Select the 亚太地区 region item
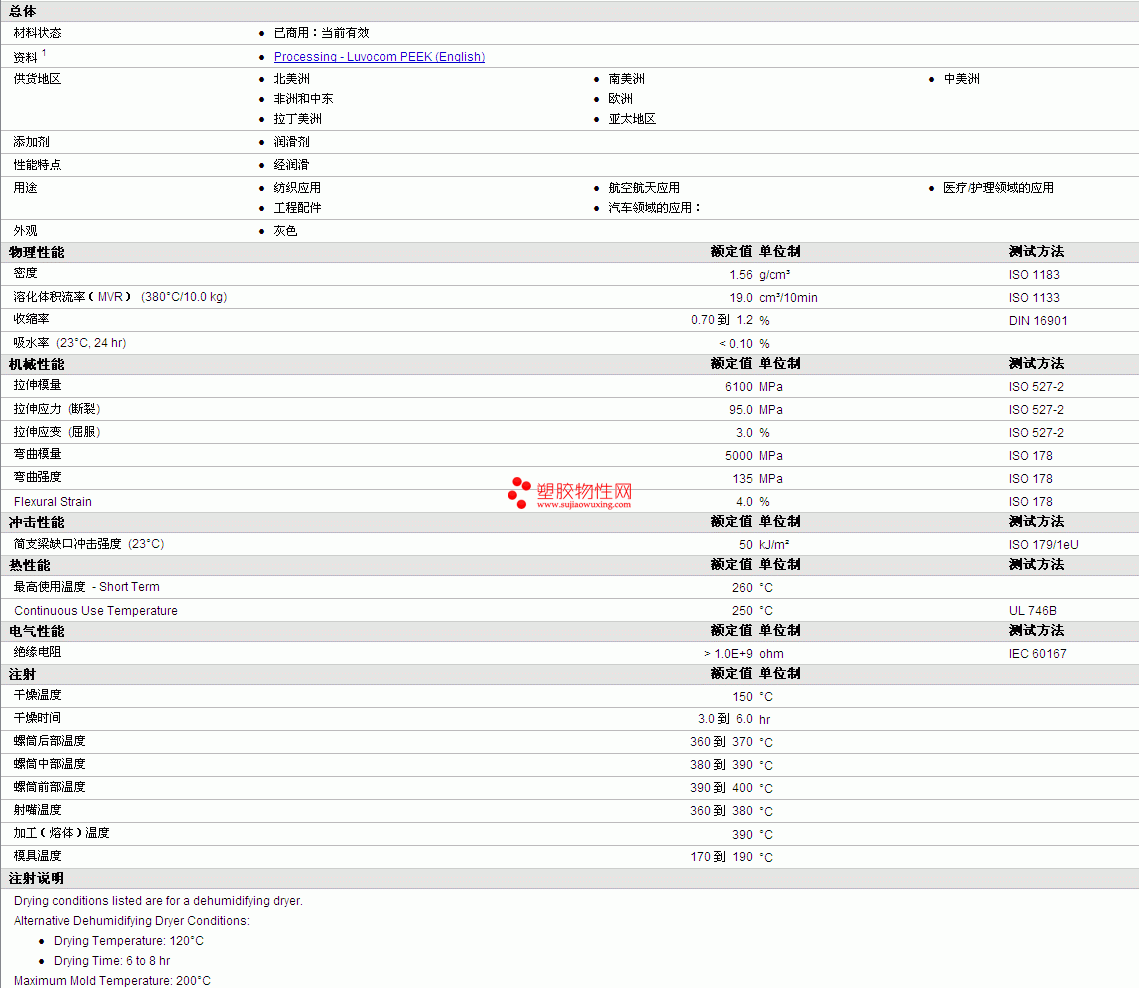Viewport: 1139px width, 988px height. pos(632,118)
